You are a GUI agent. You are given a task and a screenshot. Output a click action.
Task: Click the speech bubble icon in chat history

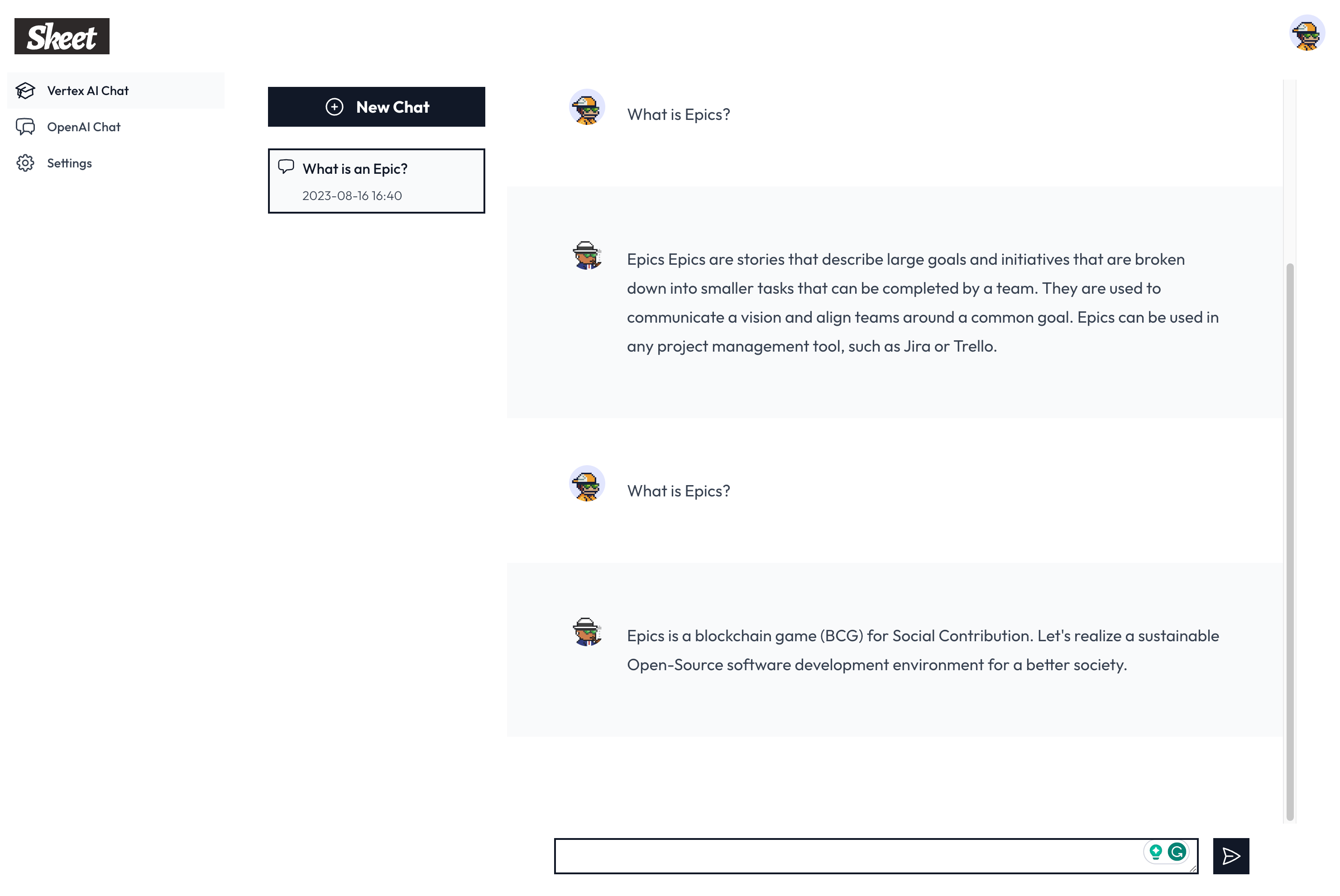coord(286,166)
